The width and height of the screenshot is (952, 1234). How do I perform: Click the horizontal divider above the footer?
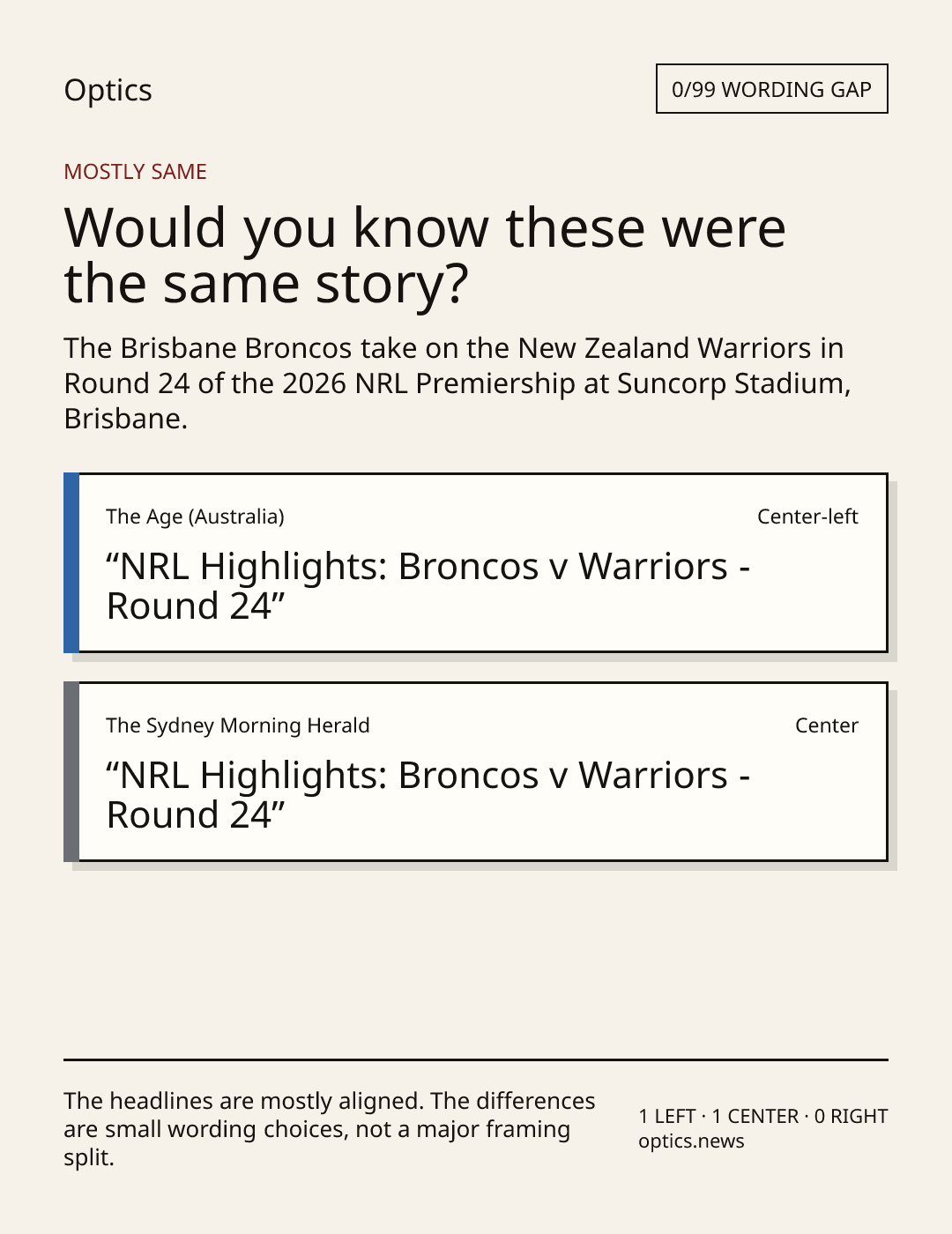[x=476, y=1059]
